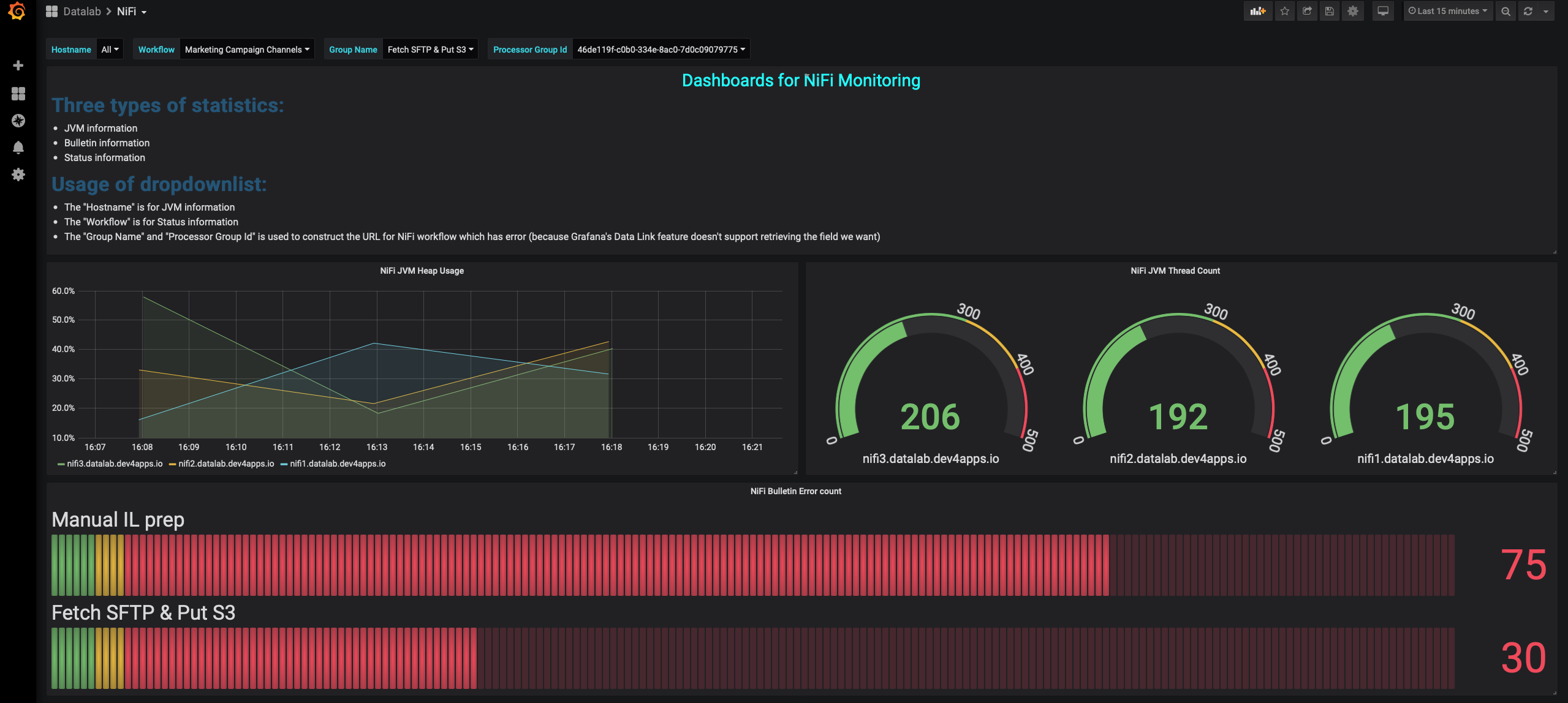
Task: Click the Datalab folder breadcrumb link
Action: click(x=81, y=12)
